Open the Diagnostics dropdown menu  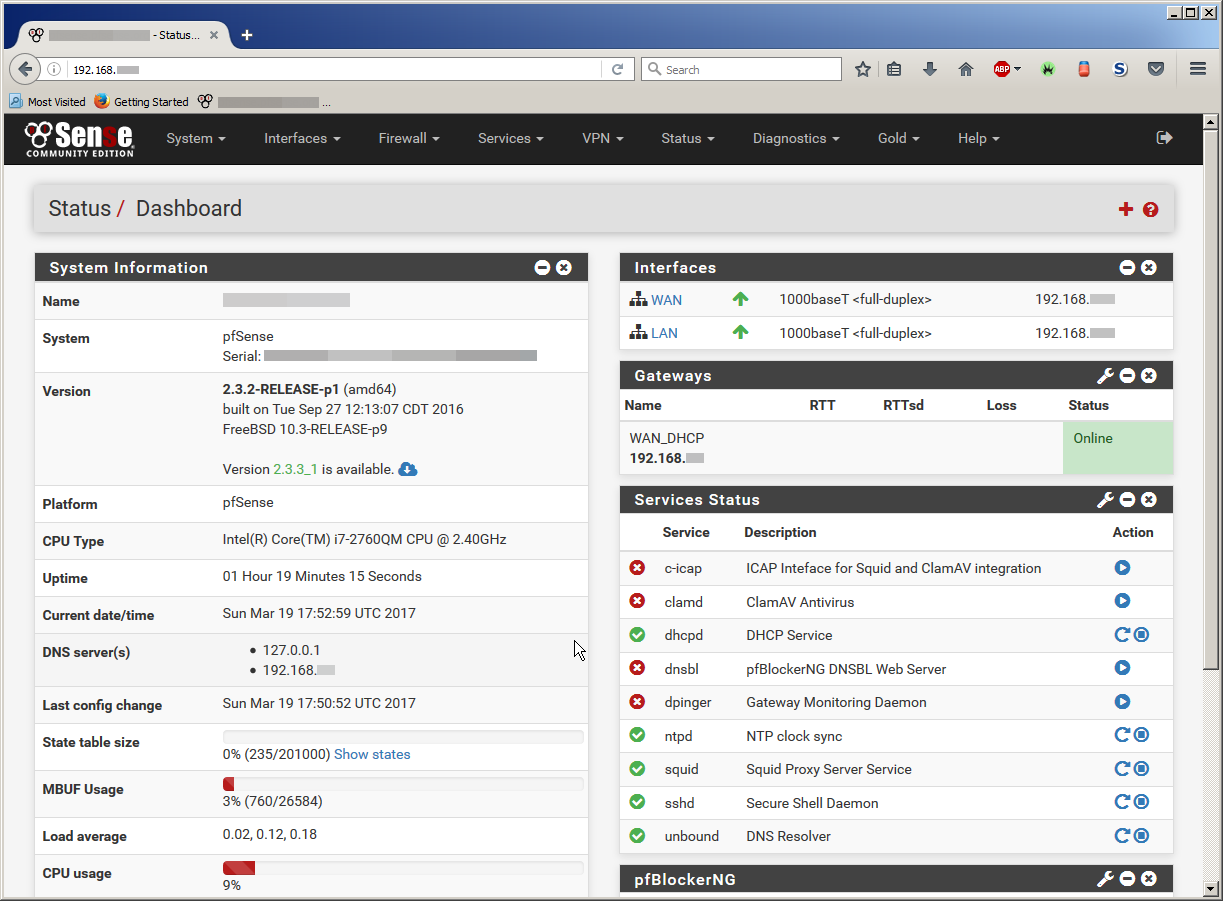796,138
